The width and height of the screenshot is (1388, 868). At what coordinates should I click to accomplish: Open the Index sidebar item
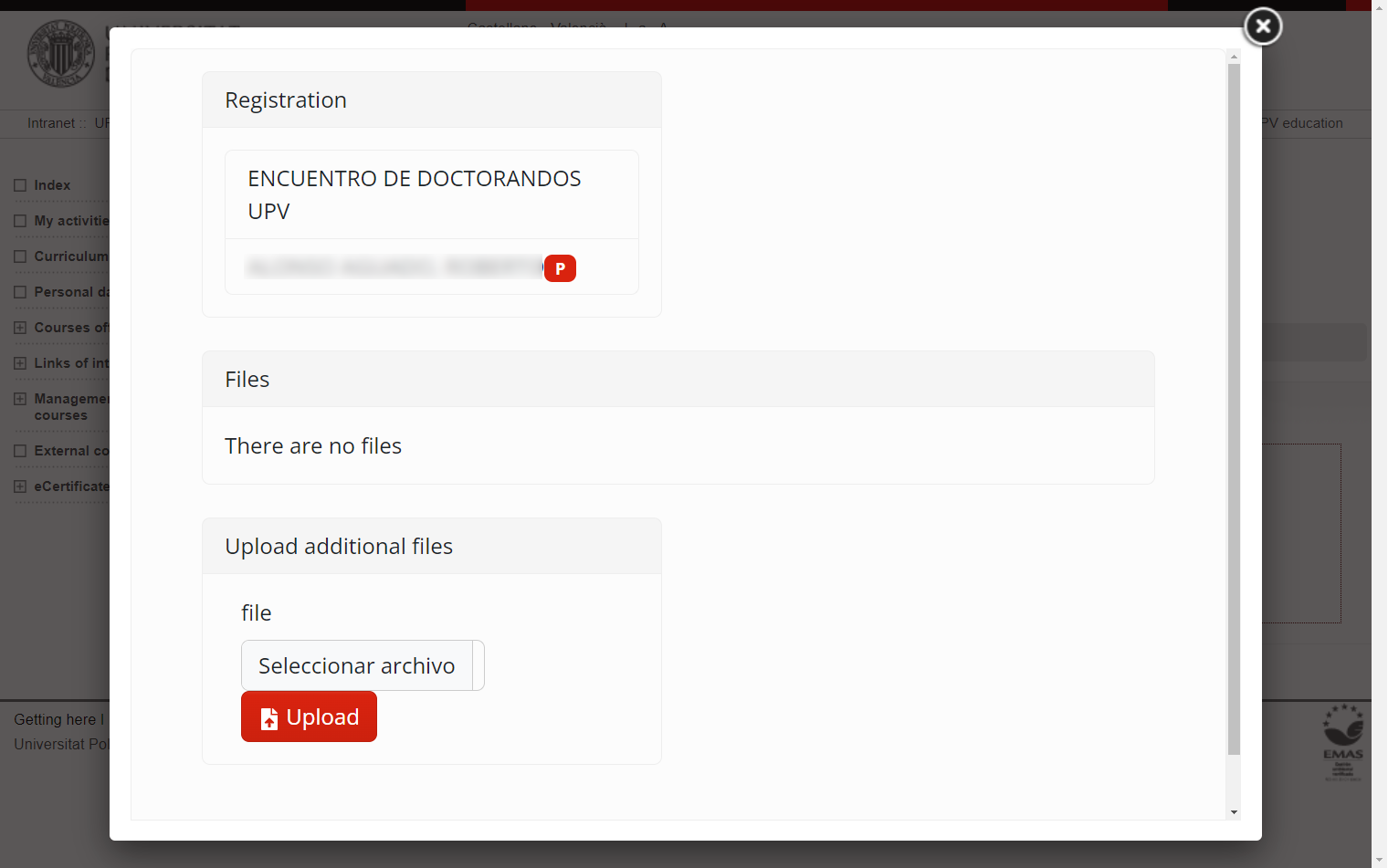(x=52, y=185)
